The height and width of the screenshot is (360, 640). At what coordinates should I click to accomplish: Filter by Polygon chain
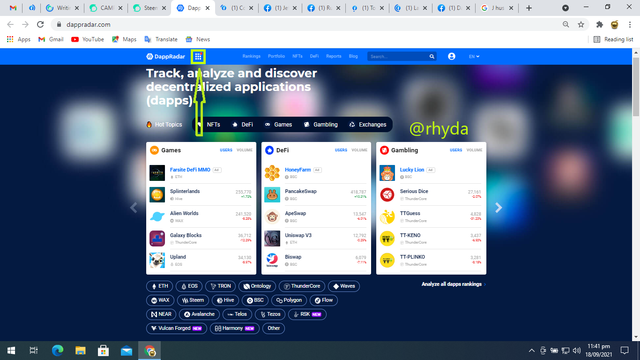click(x=289, y=300)
